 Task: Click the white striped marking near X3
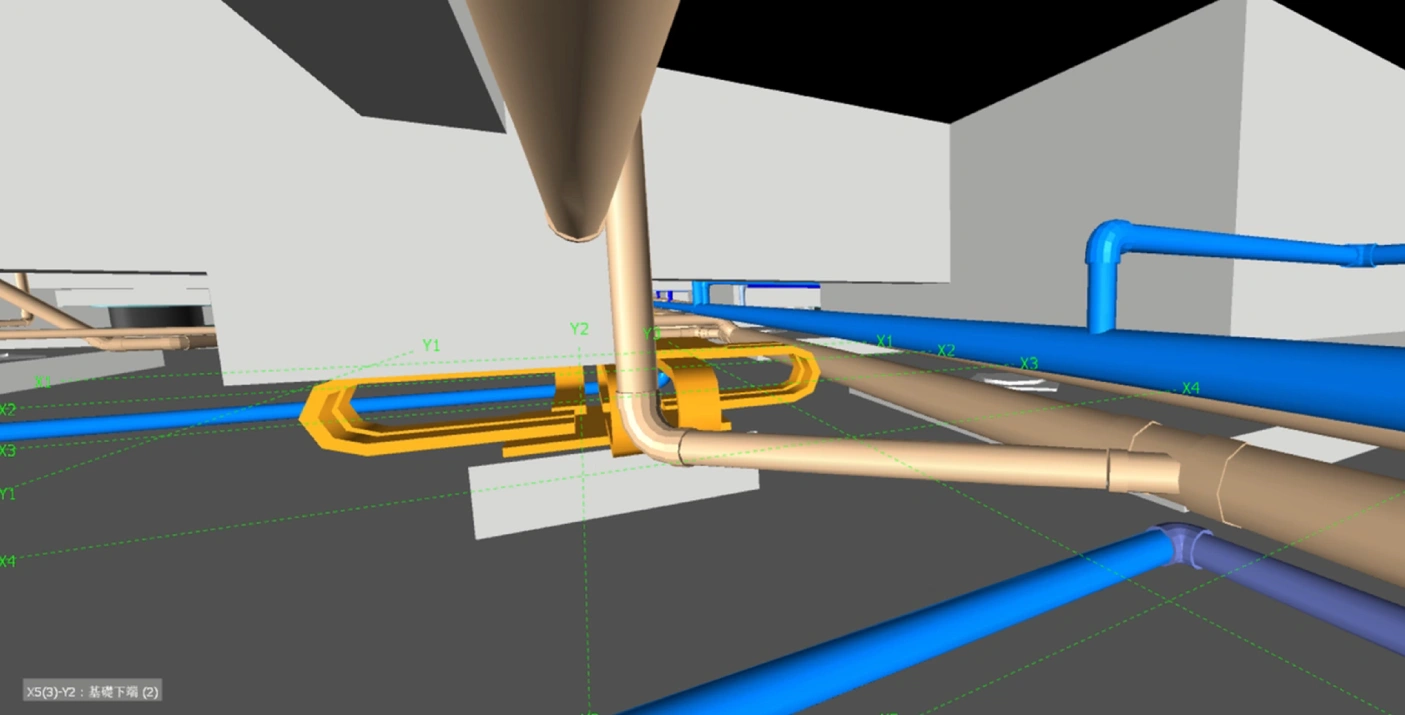coord(1017,382)
